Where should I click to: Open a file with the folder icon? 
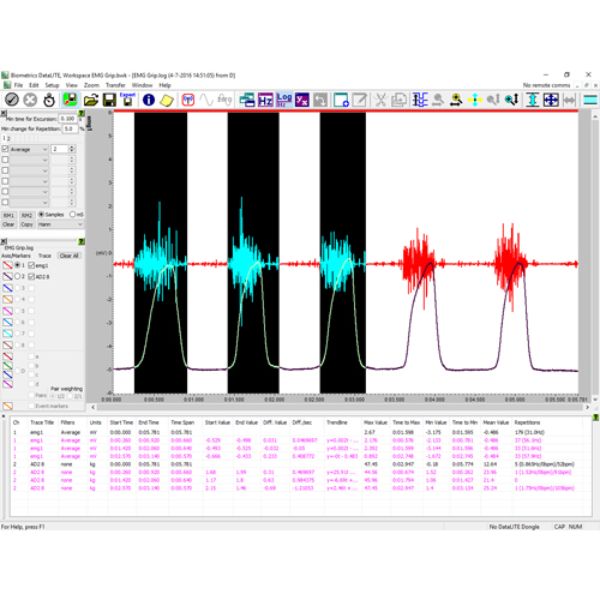point(91,100)
